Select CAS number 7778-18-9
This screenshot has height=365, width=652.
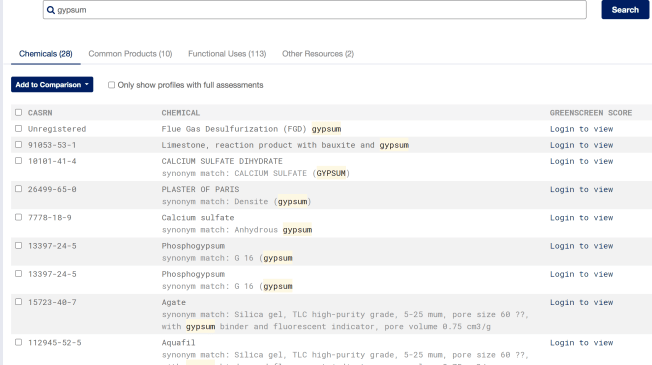(x=49, y=217)
